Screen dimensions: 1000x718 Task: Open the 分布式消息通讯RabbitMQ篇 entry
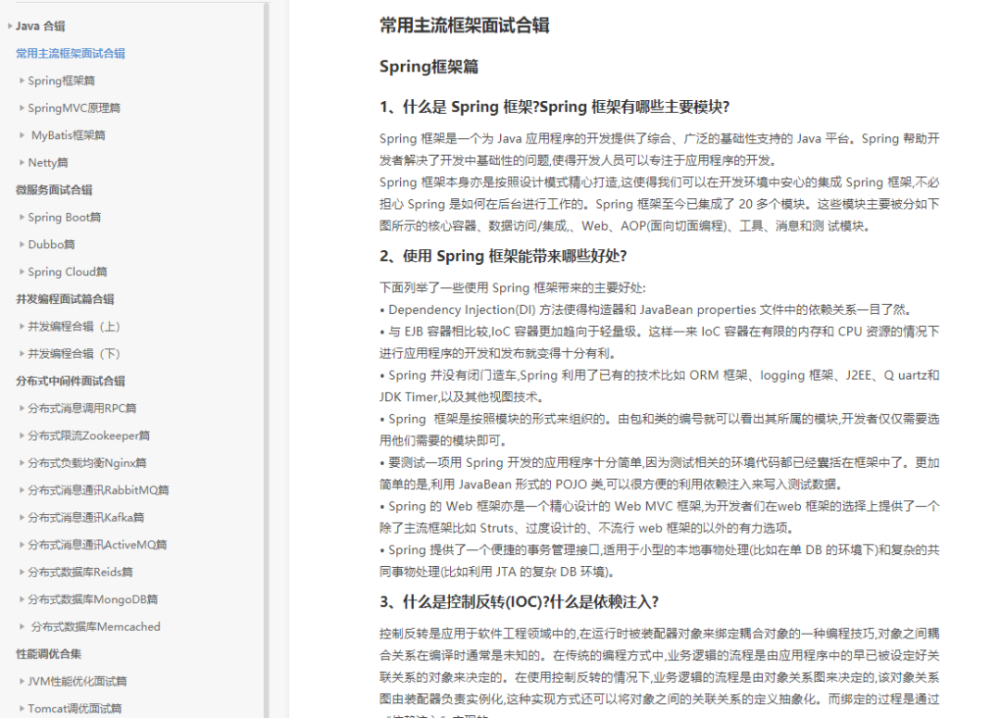[98, 490]
